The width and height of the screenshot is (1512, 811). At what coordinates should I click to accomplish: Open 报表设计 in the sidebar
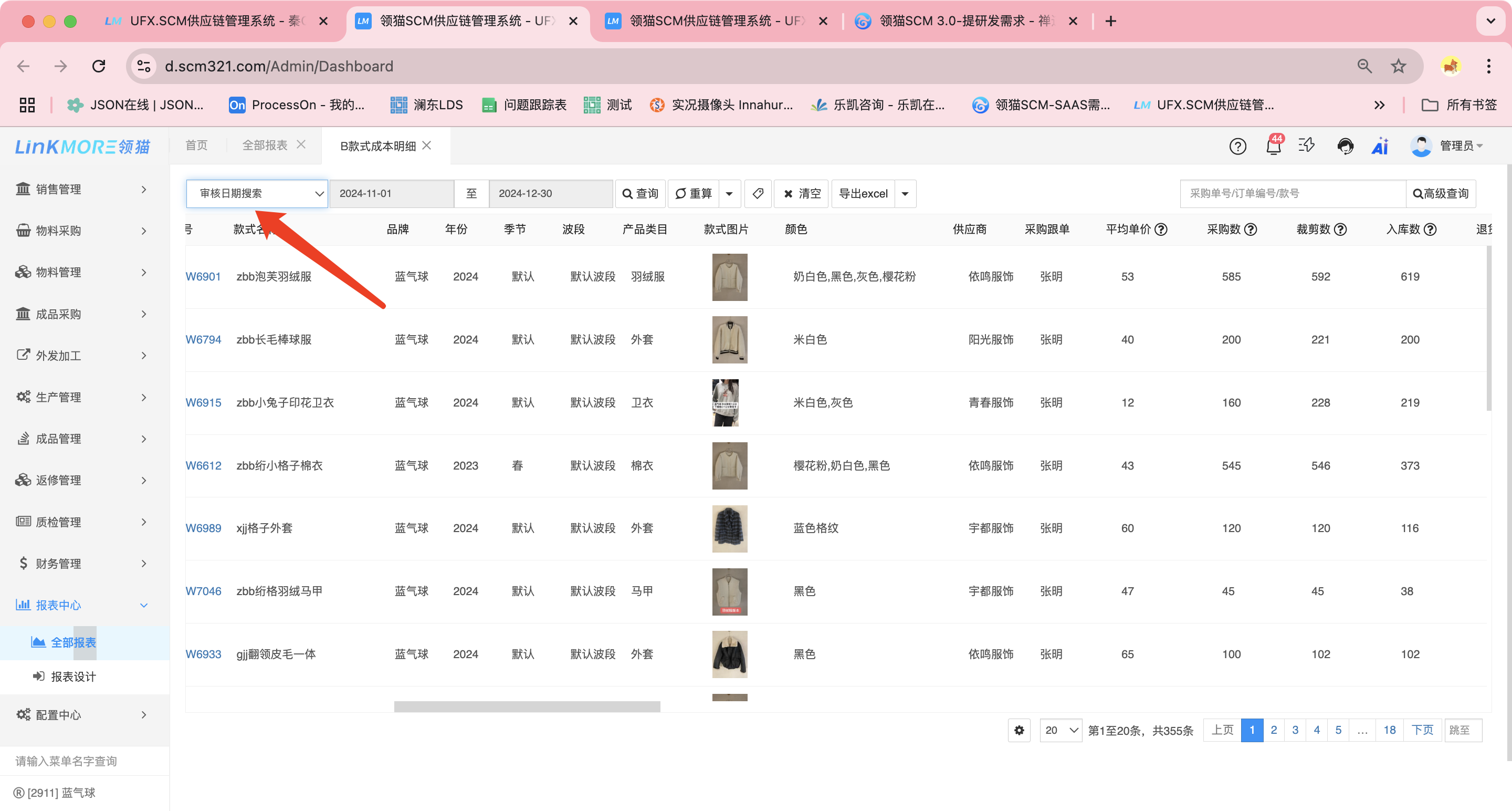point(73,677)
